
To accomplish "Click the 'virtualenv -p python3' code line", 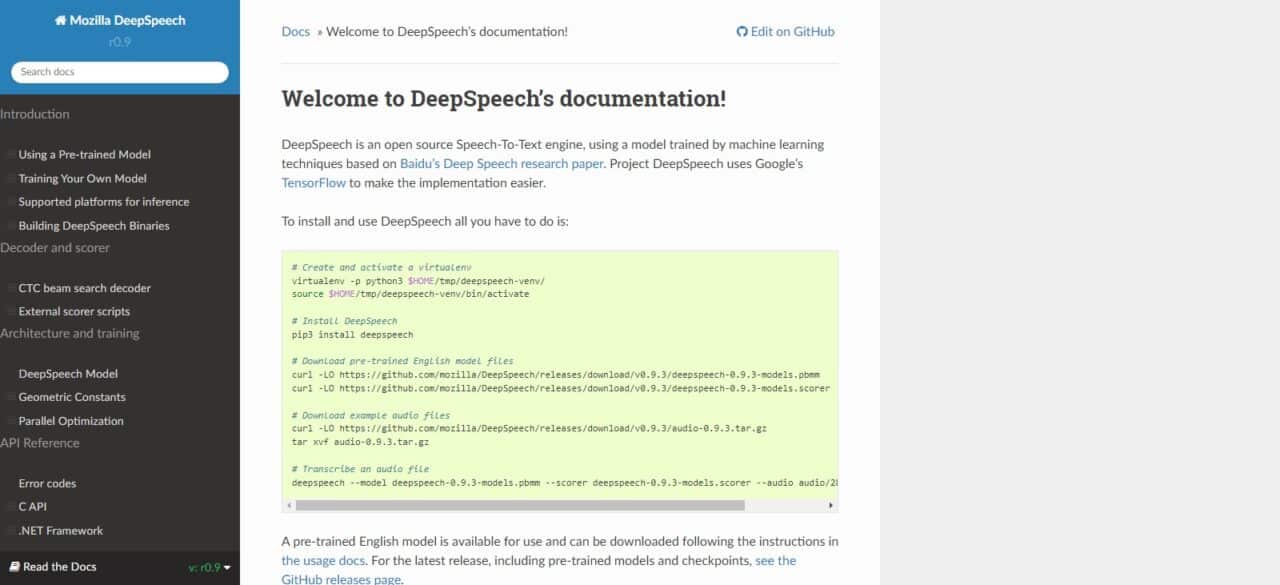I will (x=418, y=281).
